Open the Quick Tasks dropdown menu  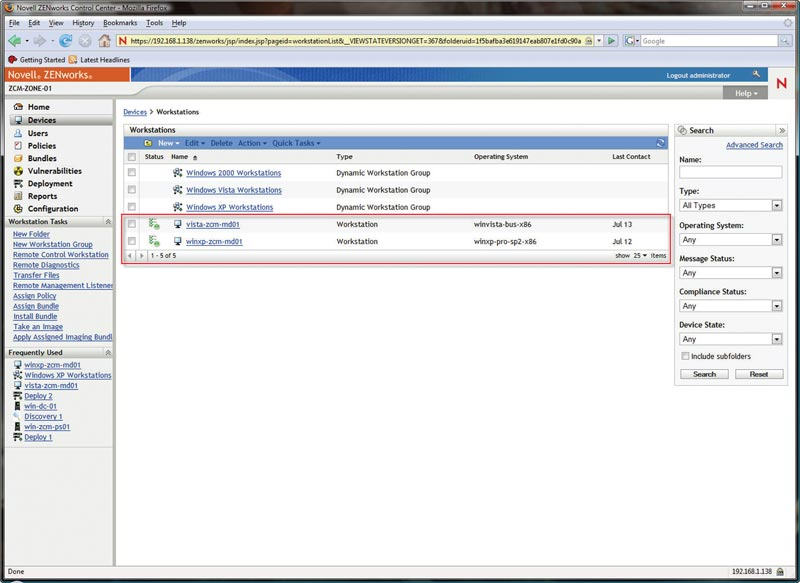296,143
